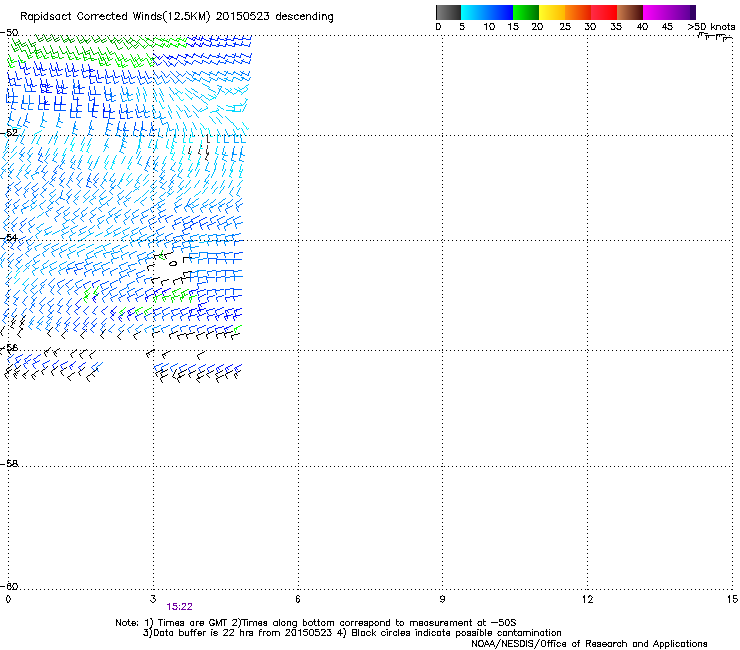Image resolution: width=740 pixels, height=650 pixels.
Task: Click the green 15-20 knots legend swatch
Action: click(x=526, y=12)
